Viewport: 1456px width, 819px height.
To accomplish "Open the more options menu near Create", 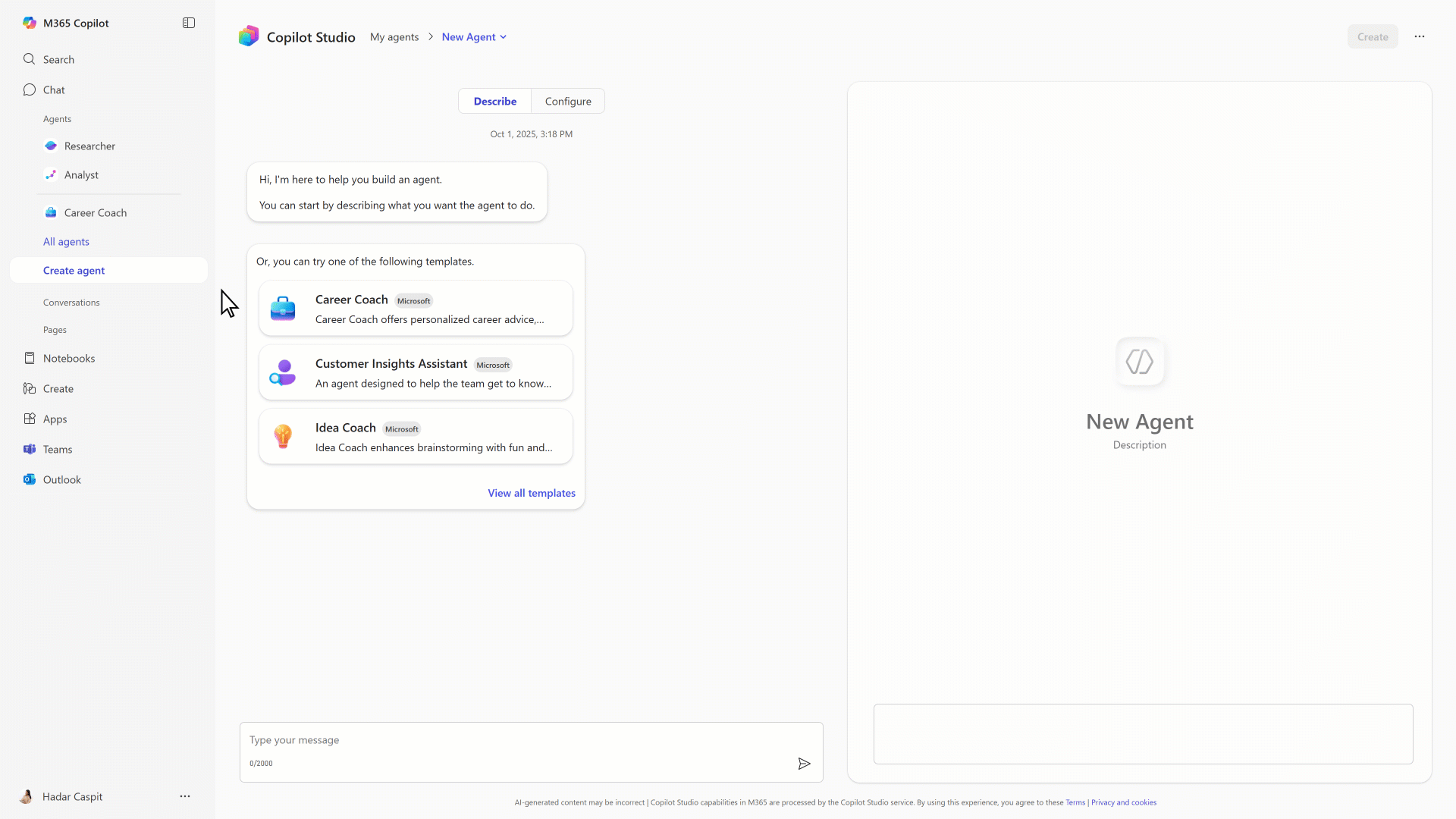I will 1420,36.
